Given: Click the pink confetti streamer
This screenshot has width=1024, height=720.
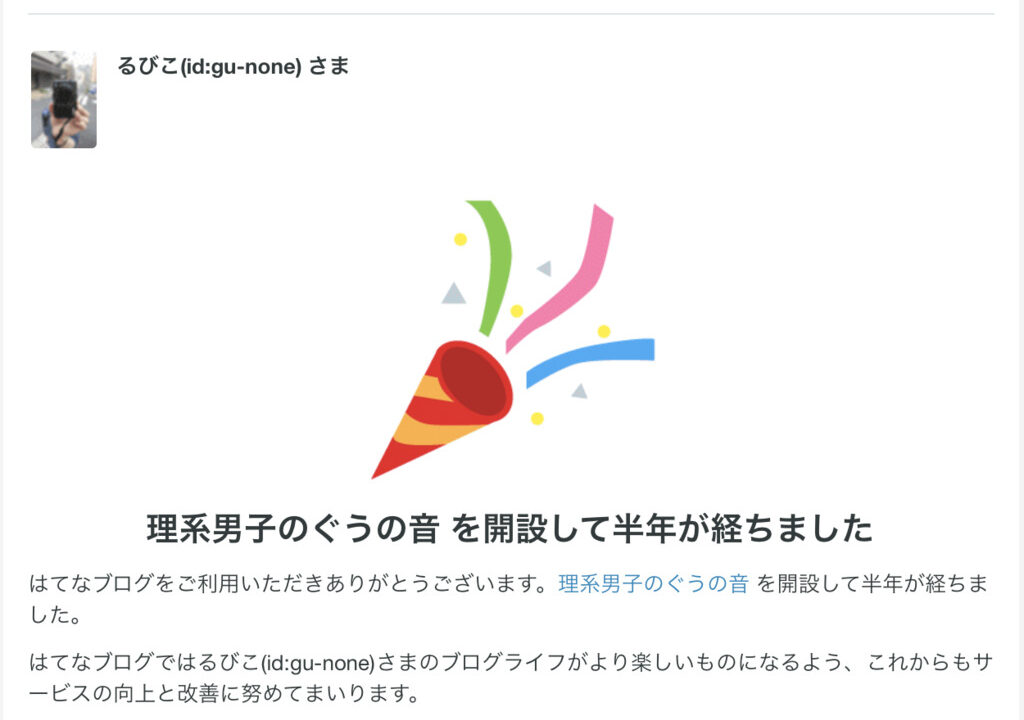Looking at the screenshot, I should click(562, 278).
